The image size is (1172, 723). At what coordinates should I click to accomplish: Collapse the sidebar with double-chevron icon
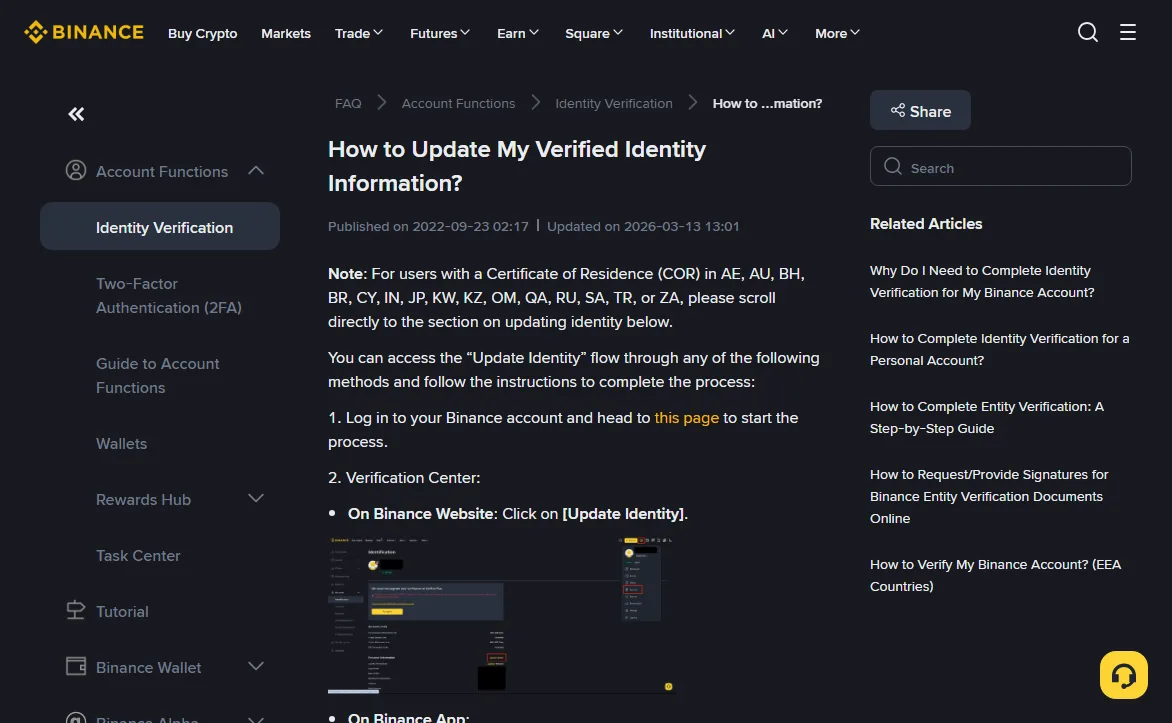76,114
